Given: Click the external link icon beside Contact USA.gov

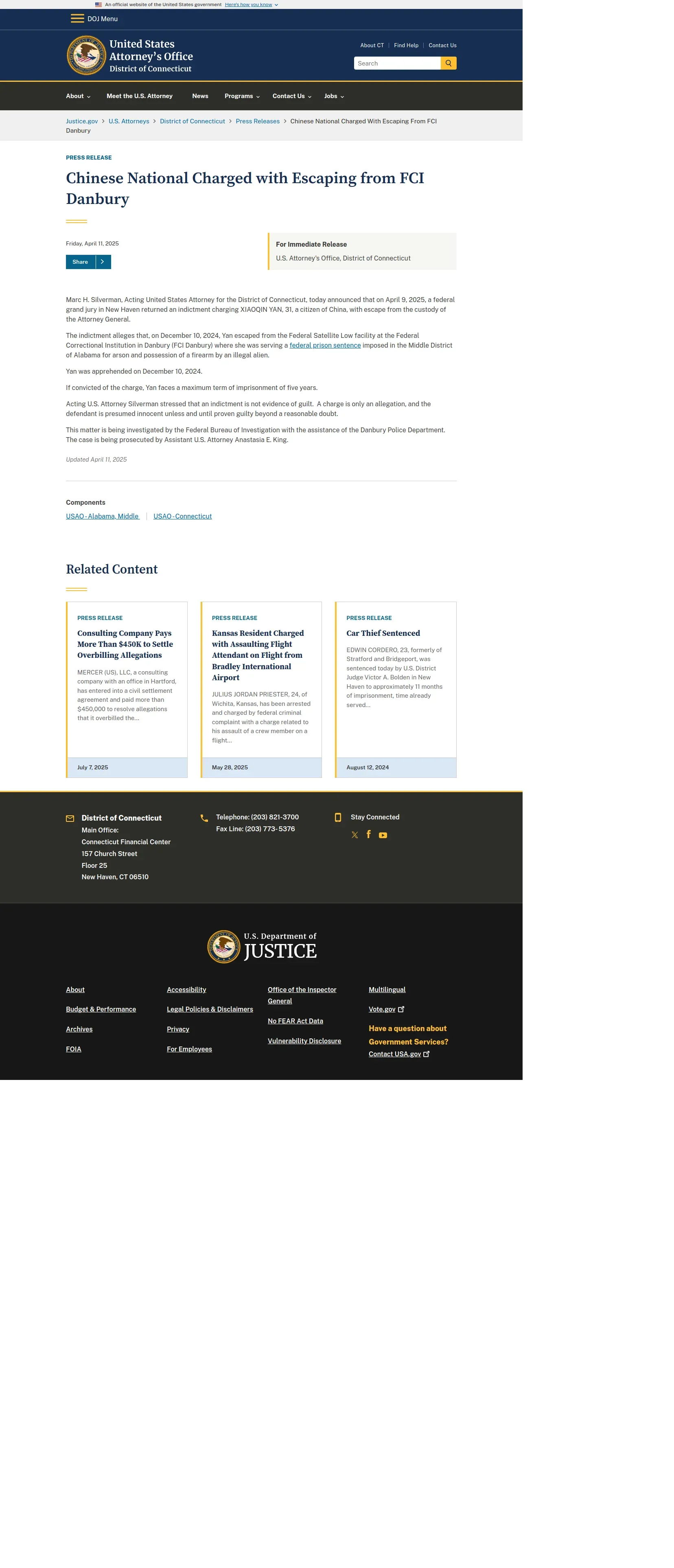Looking at the screenshot, I should 426,1054.
